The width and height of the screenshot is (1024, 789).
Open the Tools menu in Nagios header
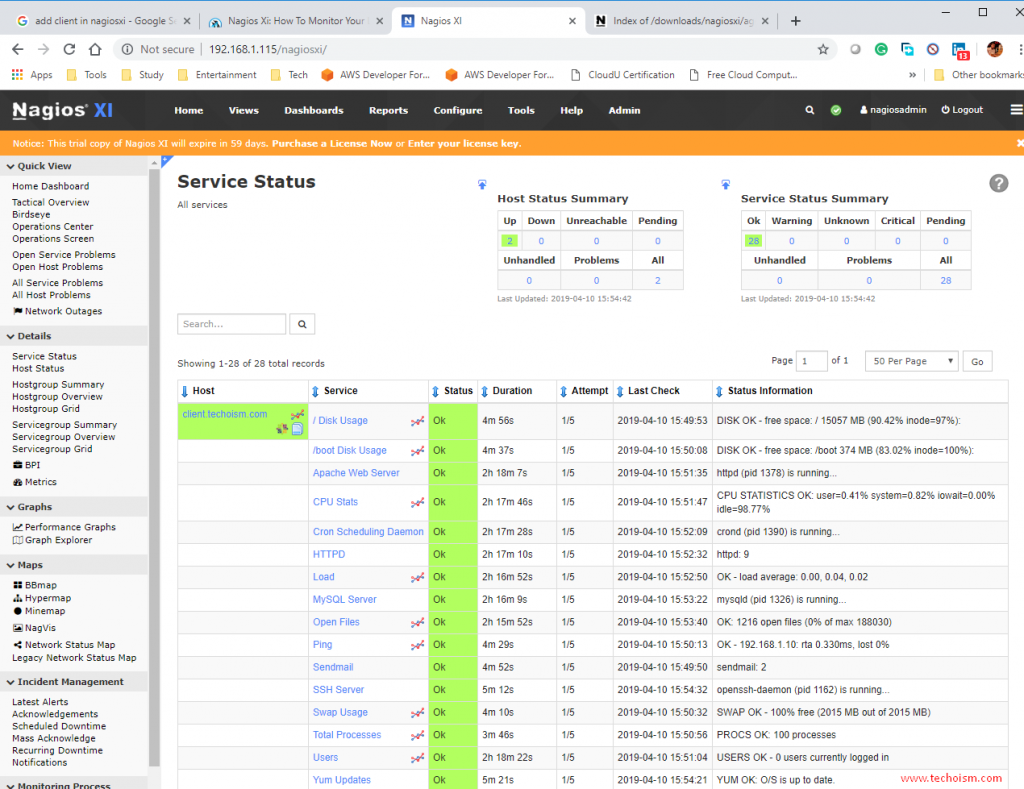pos(521,110)
